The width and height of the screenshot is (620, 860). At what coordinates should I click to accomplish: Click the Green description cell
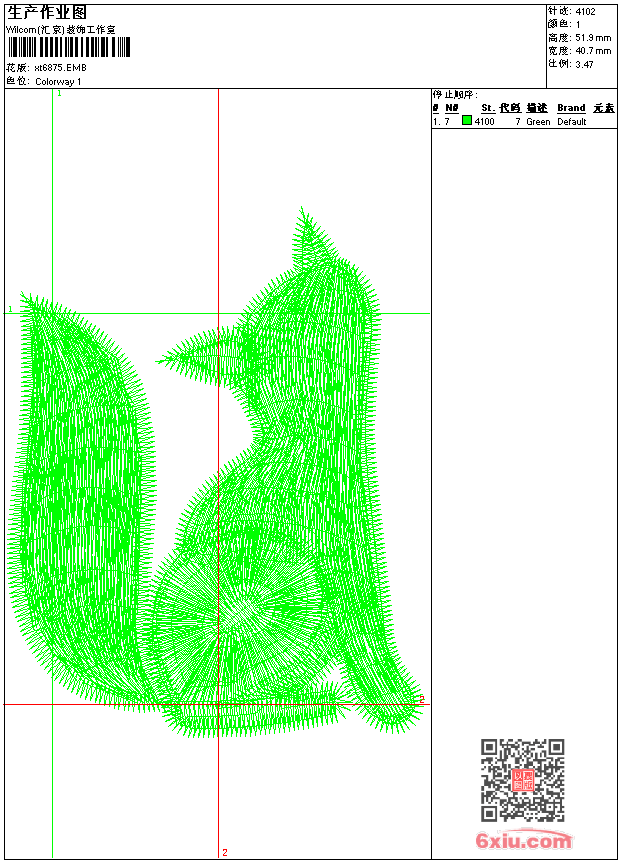pos(538,122)
